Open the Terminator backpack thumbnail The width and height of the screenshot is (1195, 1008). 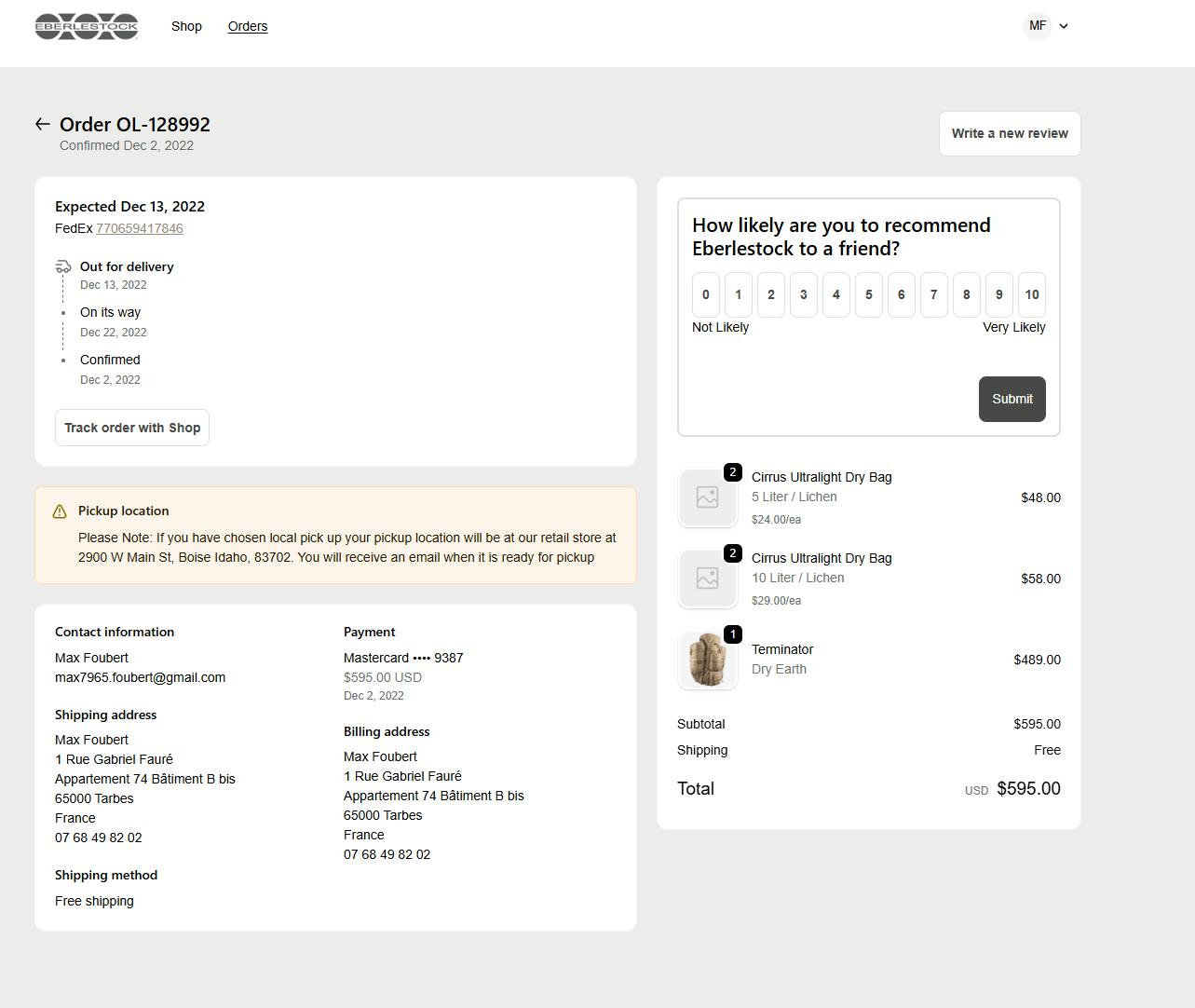coord(707,660)
